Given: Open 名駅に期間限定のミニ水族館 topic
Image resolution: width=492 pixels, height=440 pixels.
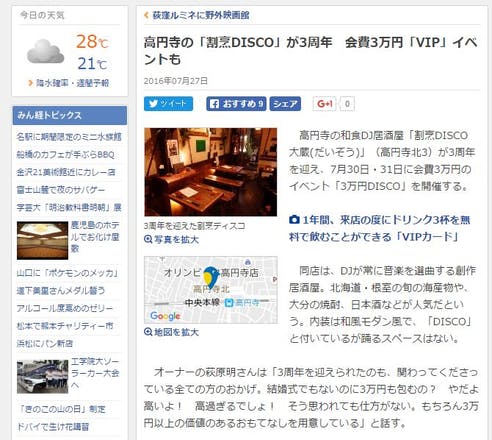Looking at the screenshot, I should click(x=69, y=137).
